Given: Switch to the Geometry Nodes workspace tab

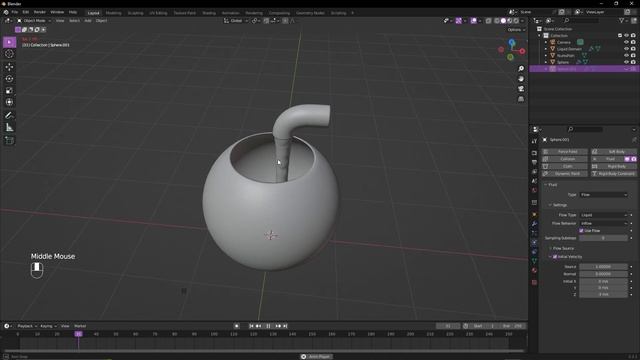Looking at the screenshot, I should 310,13.
